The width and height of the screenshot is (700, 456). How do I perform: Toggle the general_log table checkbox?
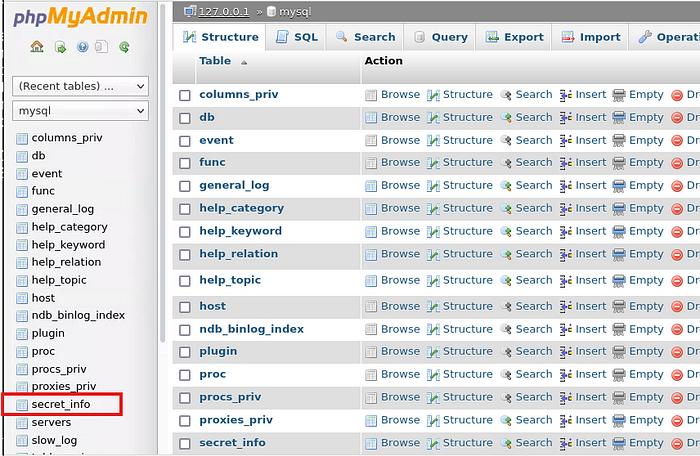click(x=185, y=186)
